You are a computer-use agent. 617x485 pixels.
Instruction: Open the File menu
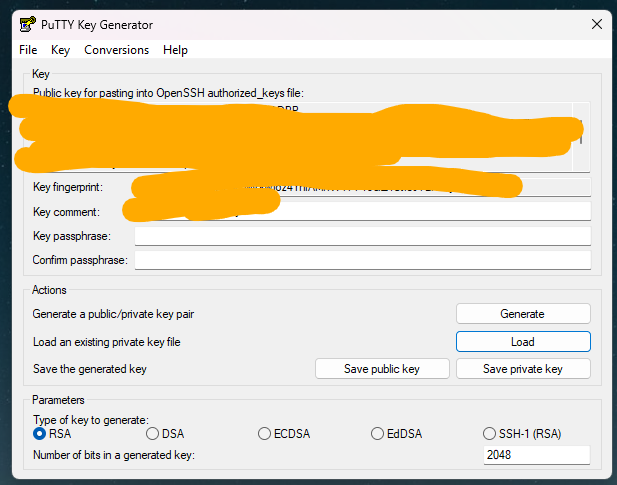coord(28,50)
